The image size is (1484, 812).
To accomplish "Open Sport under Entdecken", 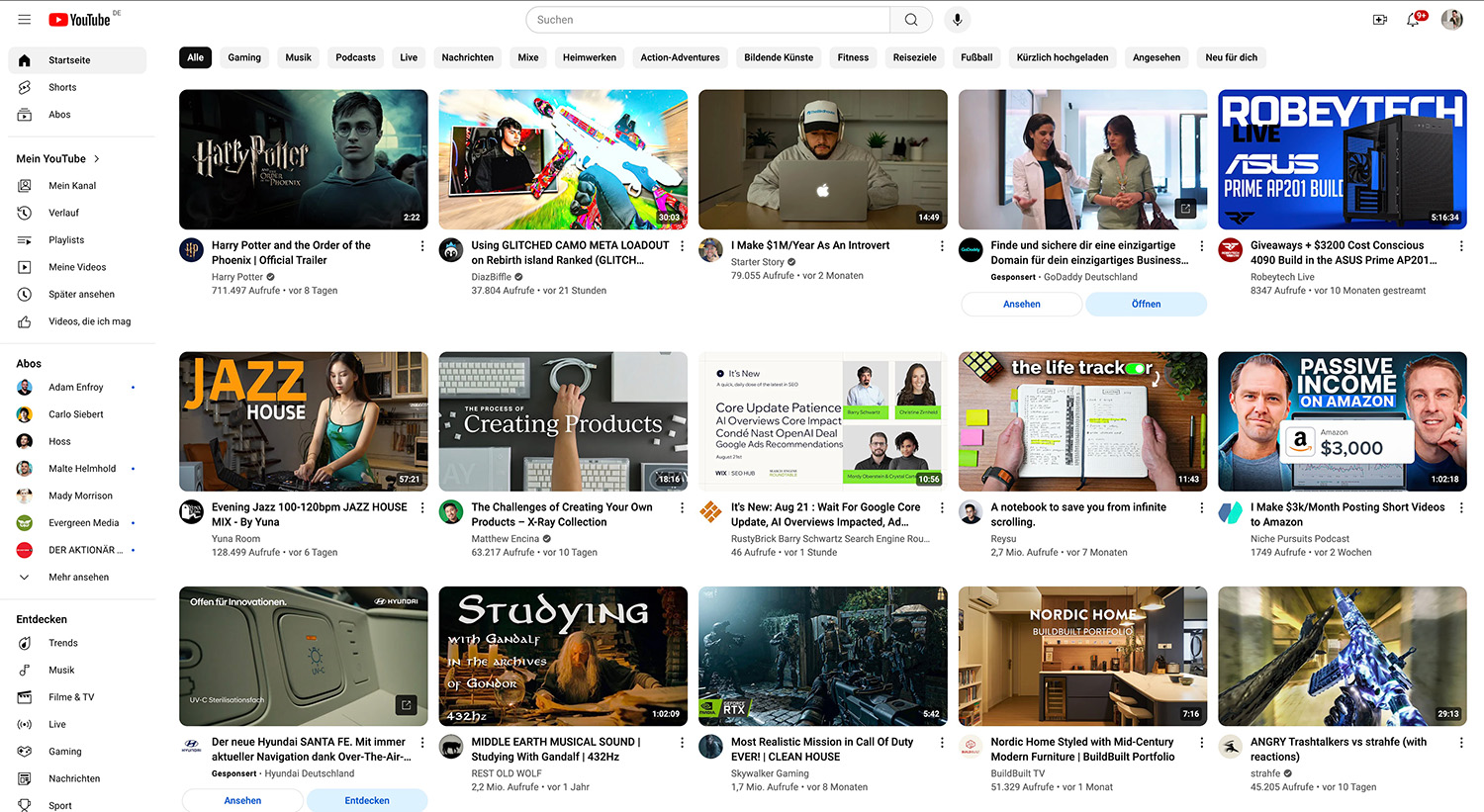I will [77, 806].
